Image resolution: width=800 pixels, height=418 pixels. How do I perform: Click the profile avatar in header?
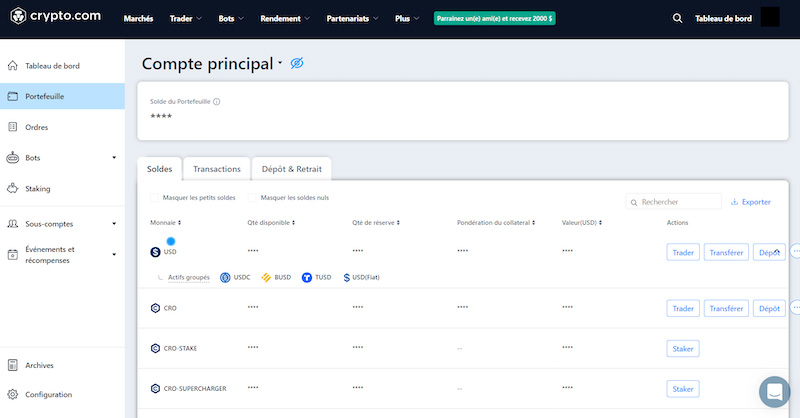point(769,17)
